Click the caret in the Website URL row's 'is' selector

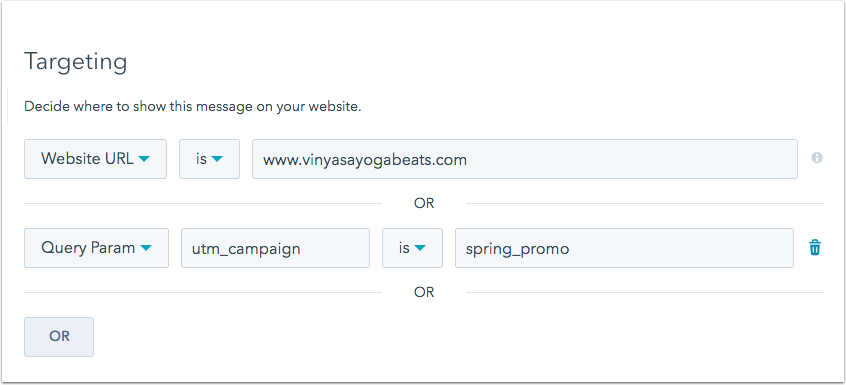(216, 159)
